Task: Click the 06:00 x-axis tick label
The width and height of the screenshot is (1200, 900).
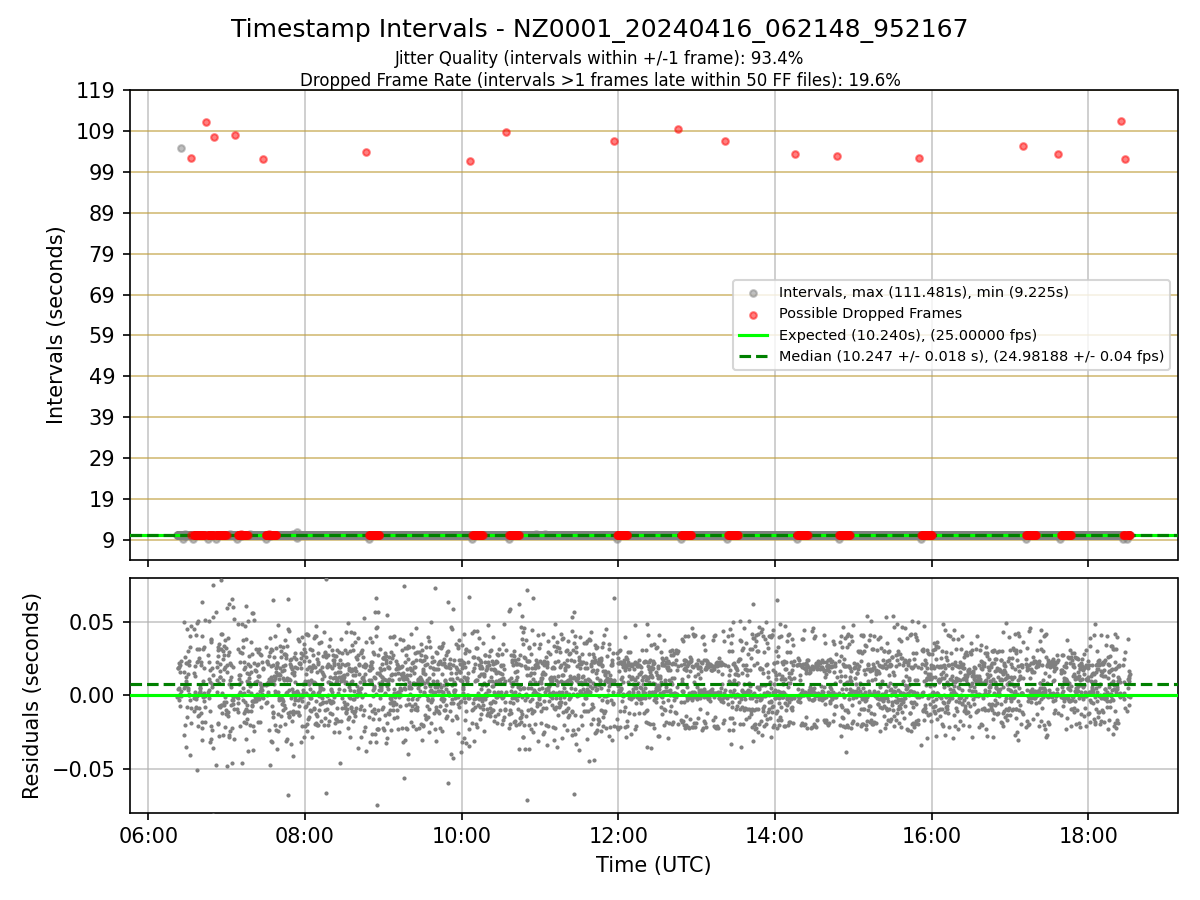Action: (148, 834)
